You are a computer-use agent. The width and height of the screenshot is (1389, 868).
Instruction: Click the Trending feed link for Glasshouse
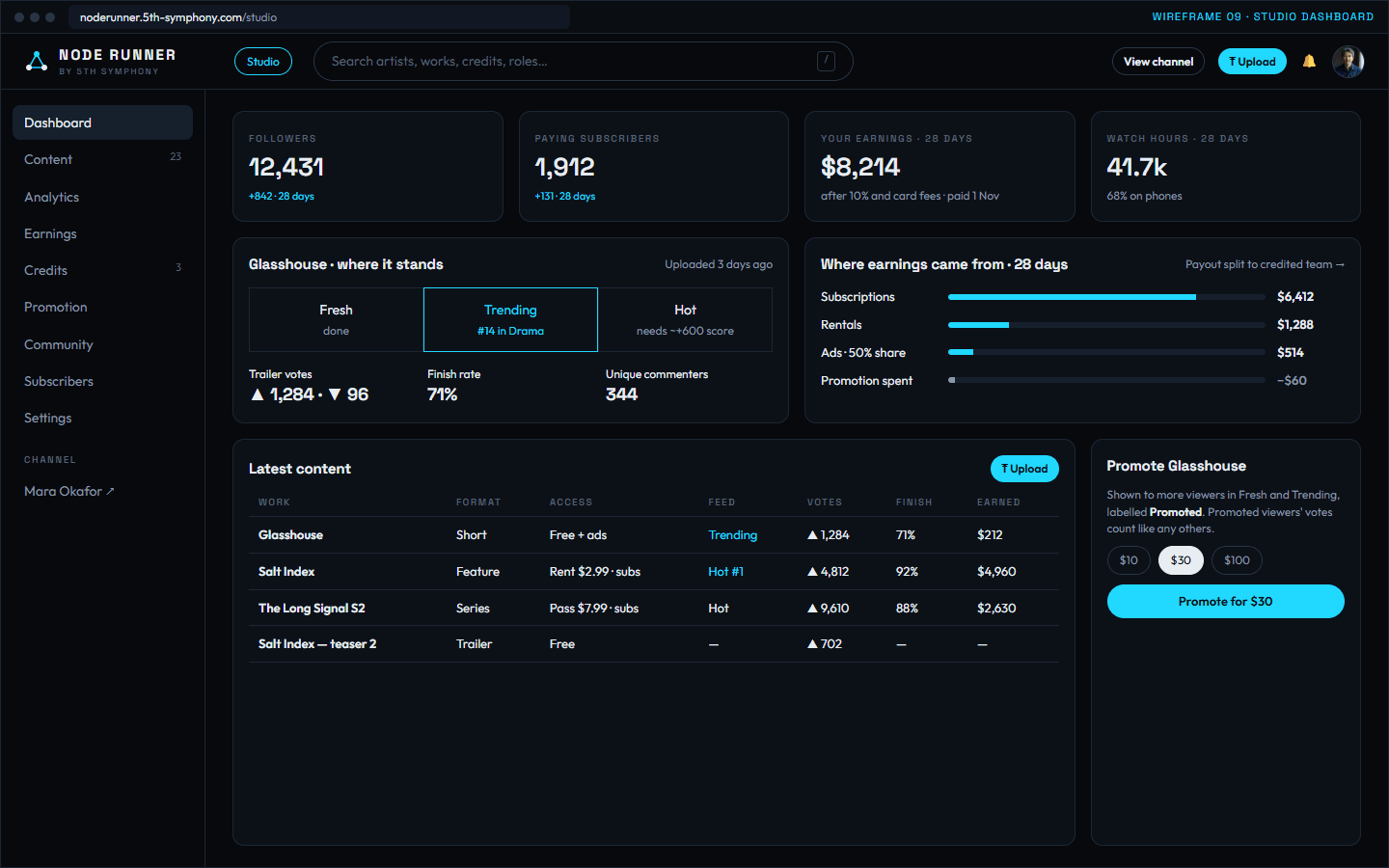point(733,535)
